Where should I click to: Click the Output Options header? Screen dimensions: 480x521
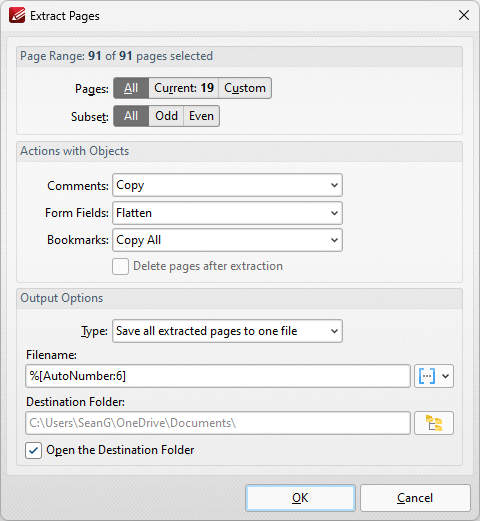click(x=239, y=298)
